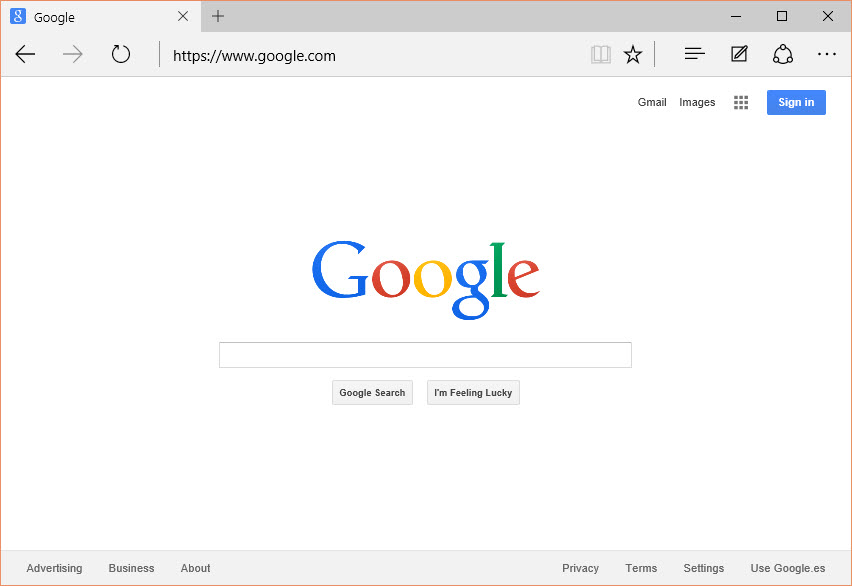
Task: Focus the Google search box
Action: click(425, 355)
